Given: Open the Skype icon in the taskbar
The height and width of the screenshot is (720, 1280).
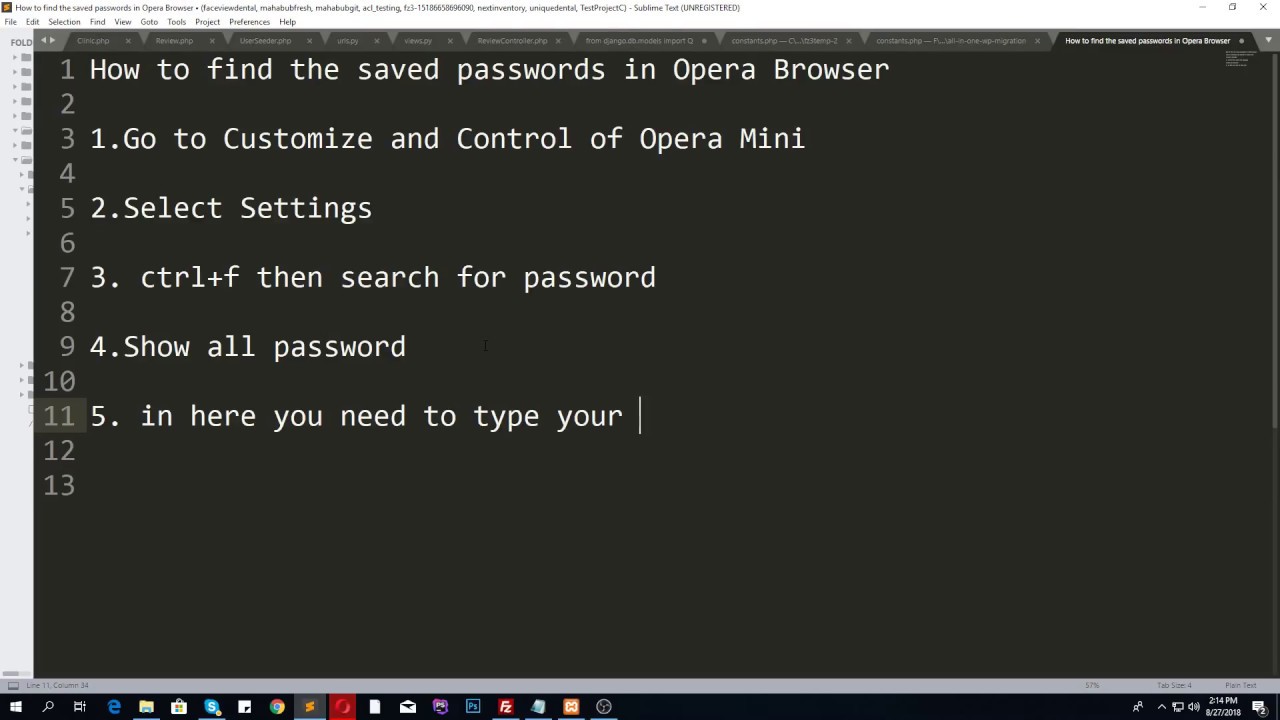Looking at the screenshot, I should pos(212,707).
